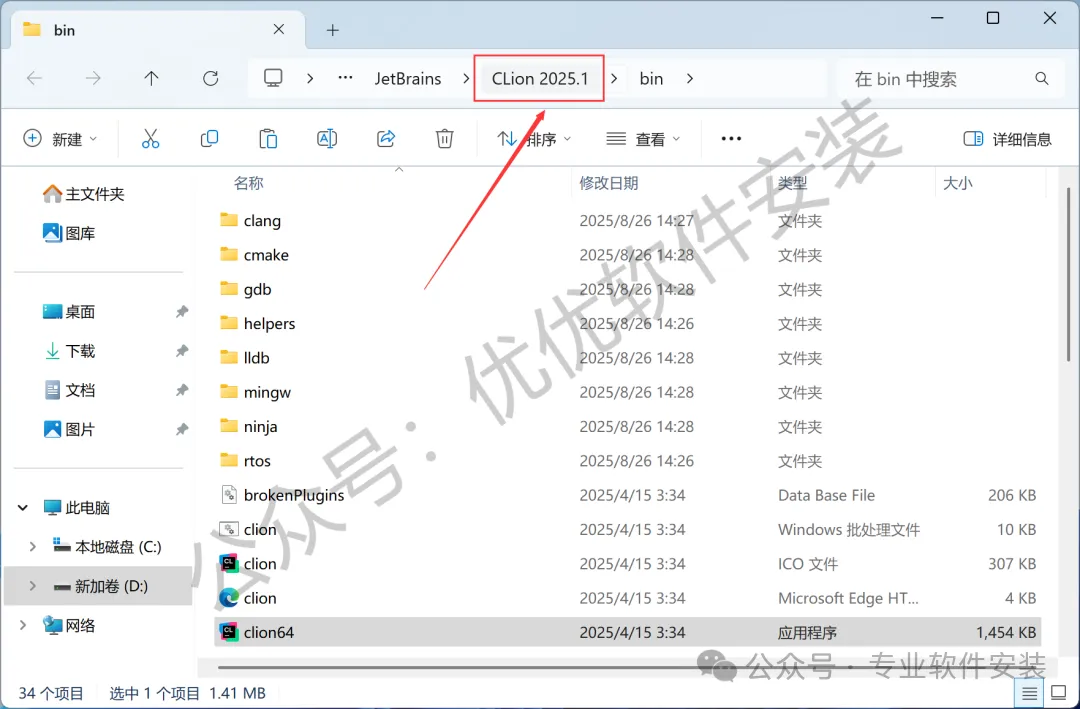Go back with the left arrow button
1080x709 pixels.
coord(34,79)
